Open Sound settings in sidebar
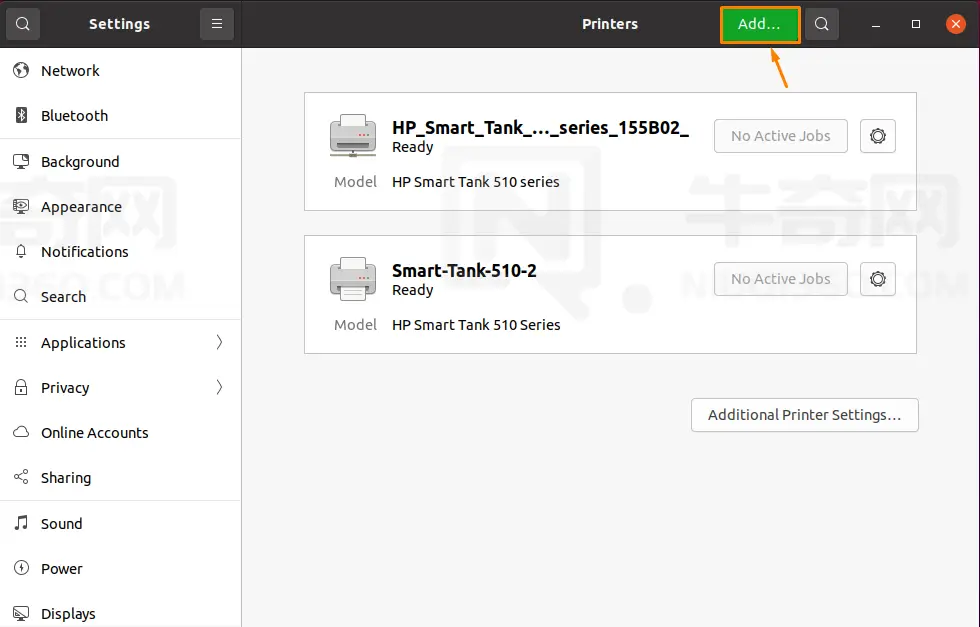The width and height of the screenshot is (980, 627). [120, 524]
